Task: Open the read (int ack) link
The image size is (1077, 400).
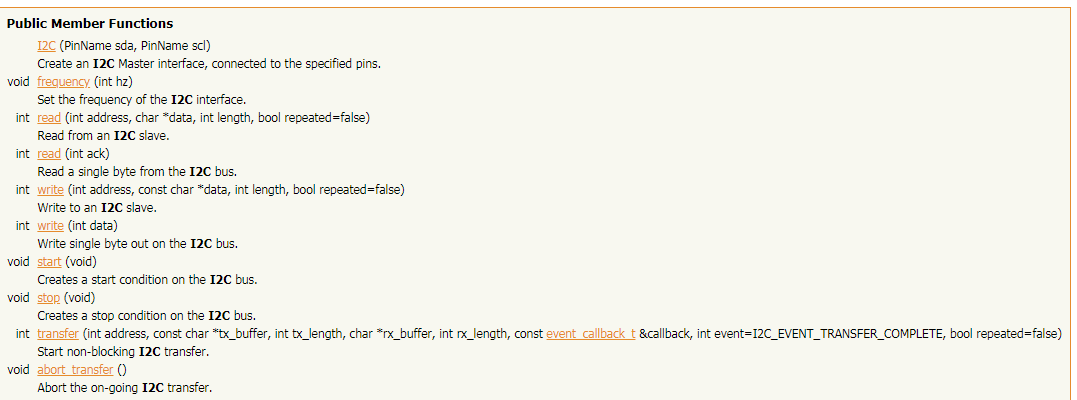Action: 49,153
